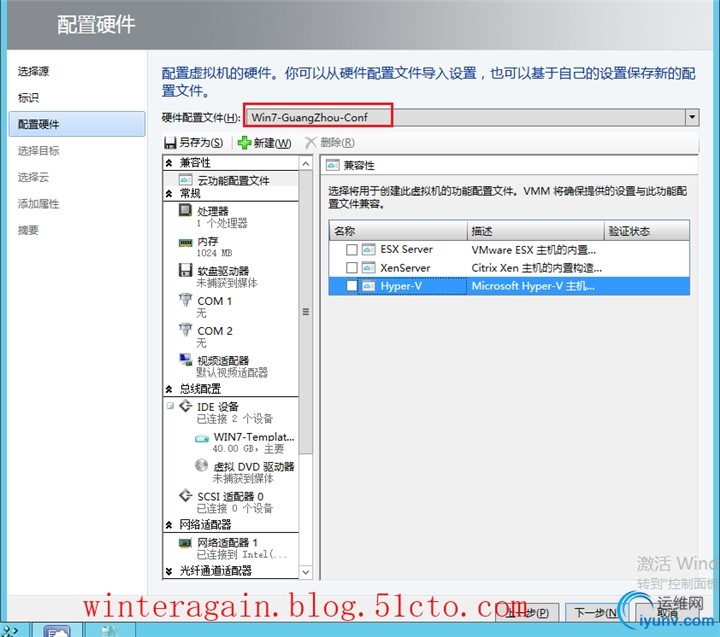Screen dimensions: 720x637
Task: Select the 配置硬件 wizard step
Action: [77, 124]
